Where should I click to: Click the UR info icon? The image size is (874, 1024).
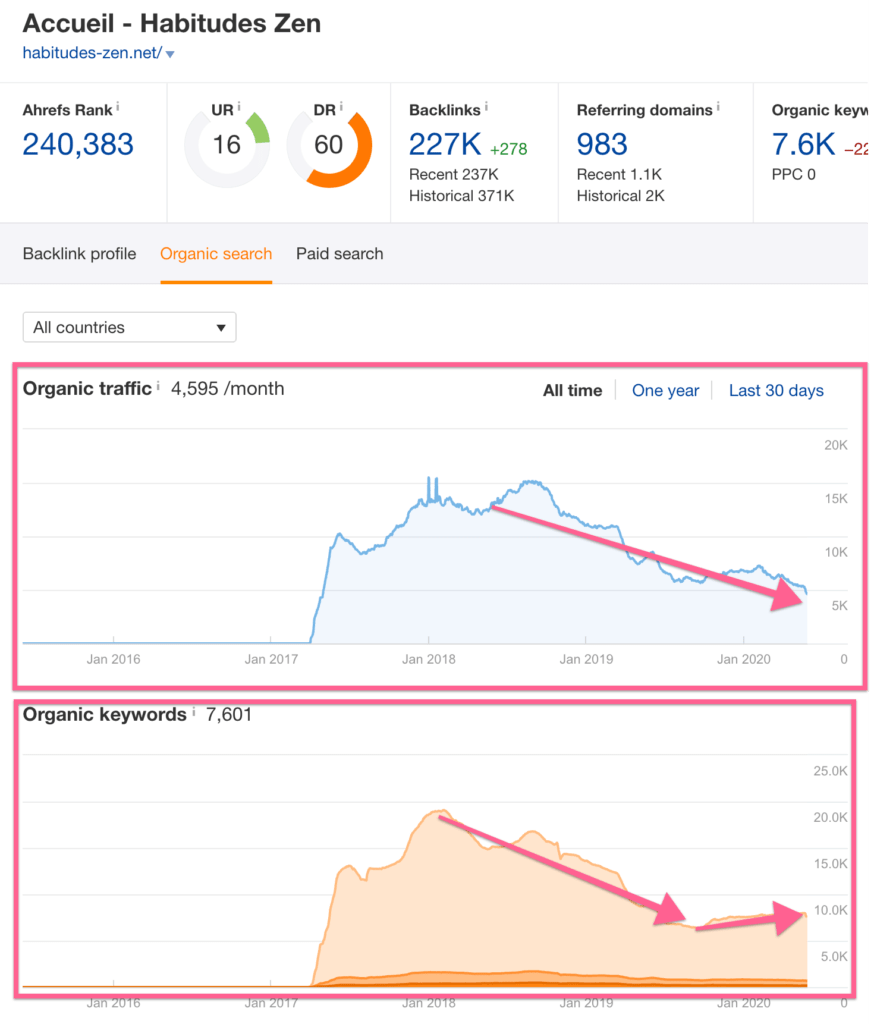(238, 106)
